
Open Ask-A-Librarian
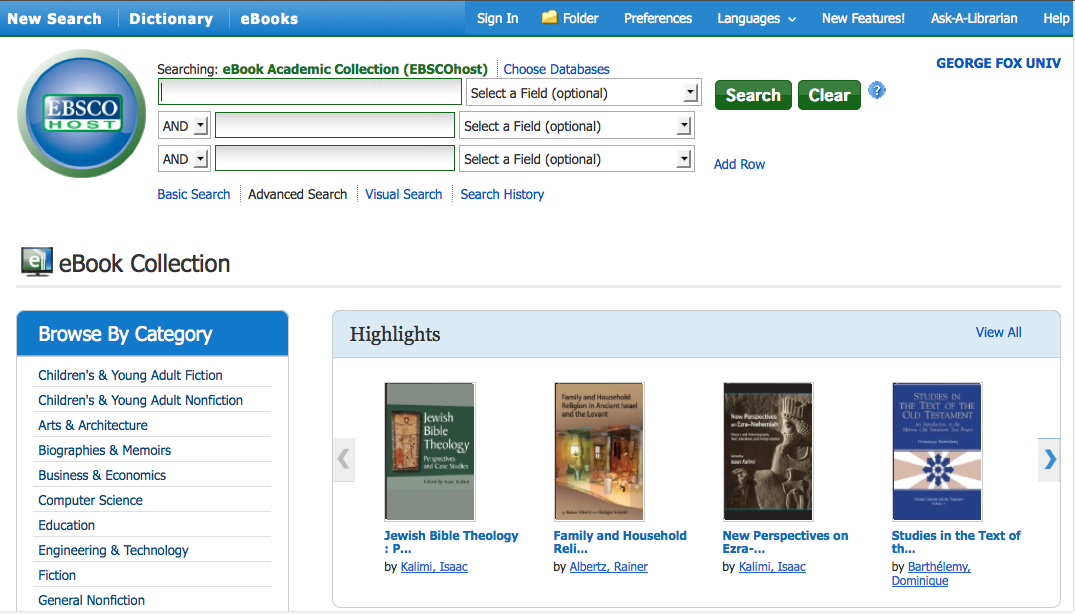(x=974, y=19)
